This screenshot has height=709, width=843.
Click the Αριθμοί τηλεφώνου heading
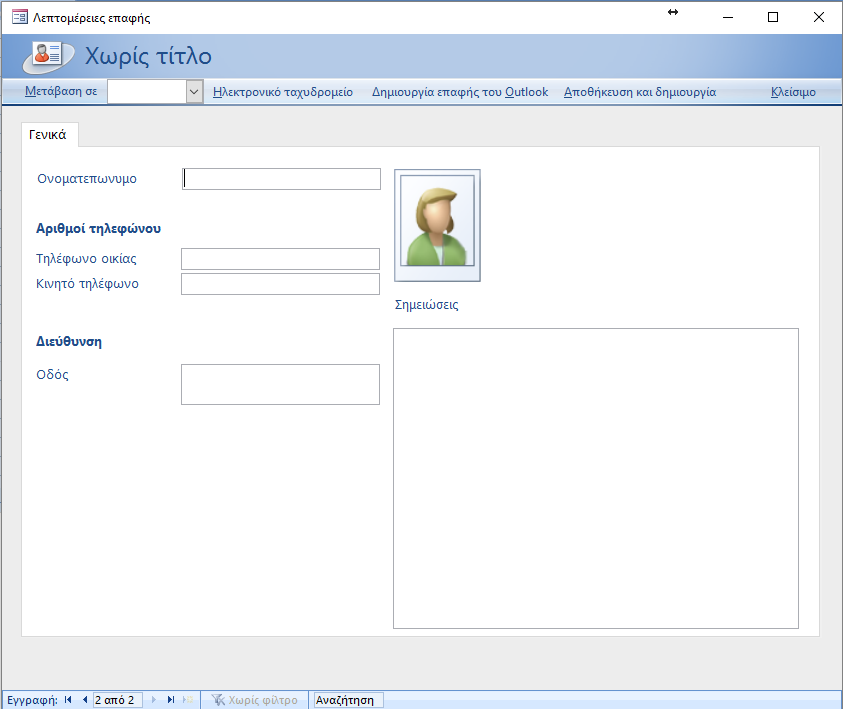[x=98, y=228]
